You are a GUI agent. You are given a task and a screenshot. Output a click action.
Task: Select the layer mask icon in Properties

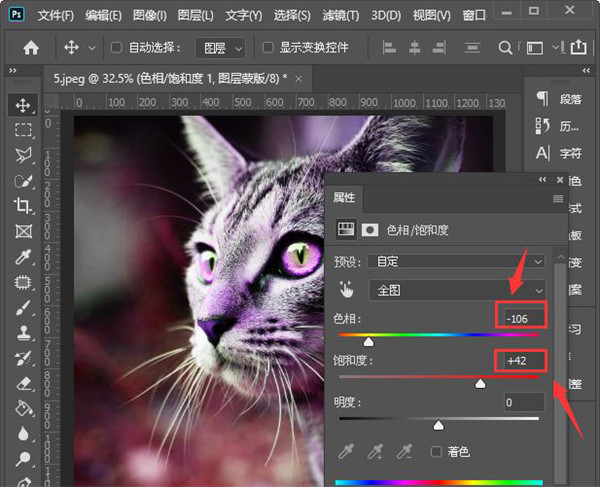[x=370, y=230]
